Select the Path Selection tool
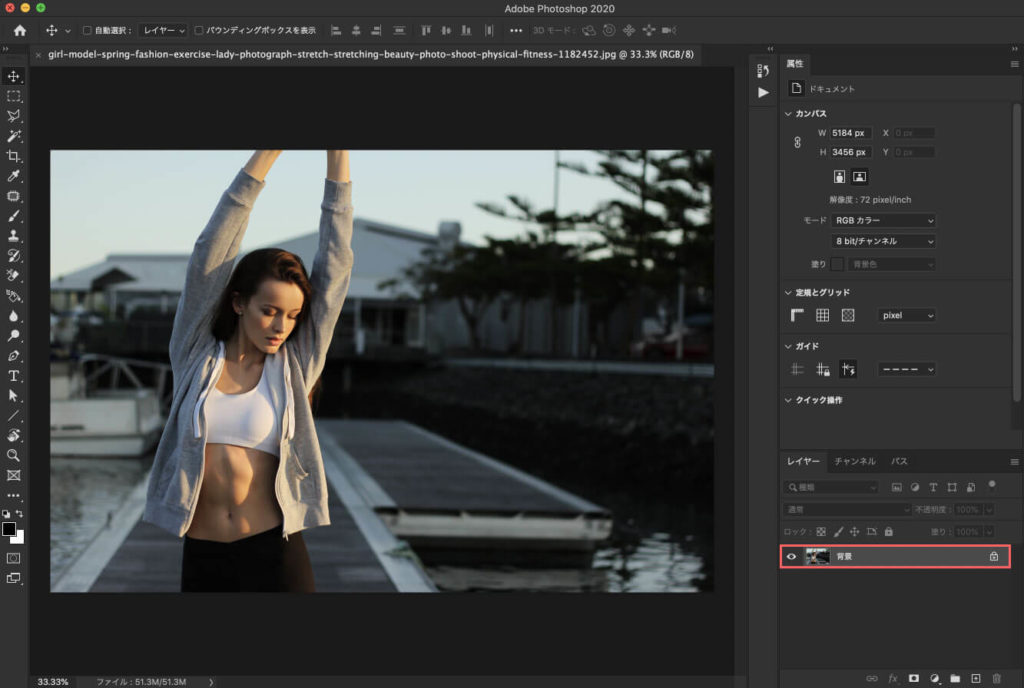The width and height of the screenshot is (1024, 688). click(x=13, y=396)
